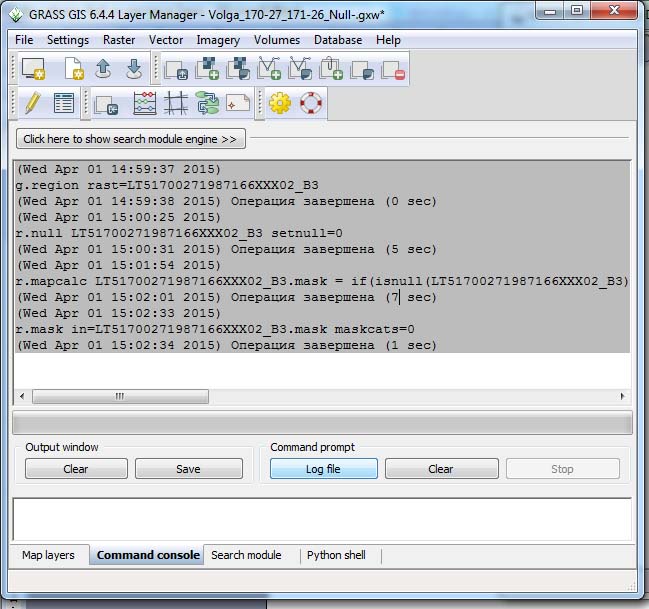This screenshot has height=609, width=649.
Task: Import raster or vector data icon
Action: (106, 105)
